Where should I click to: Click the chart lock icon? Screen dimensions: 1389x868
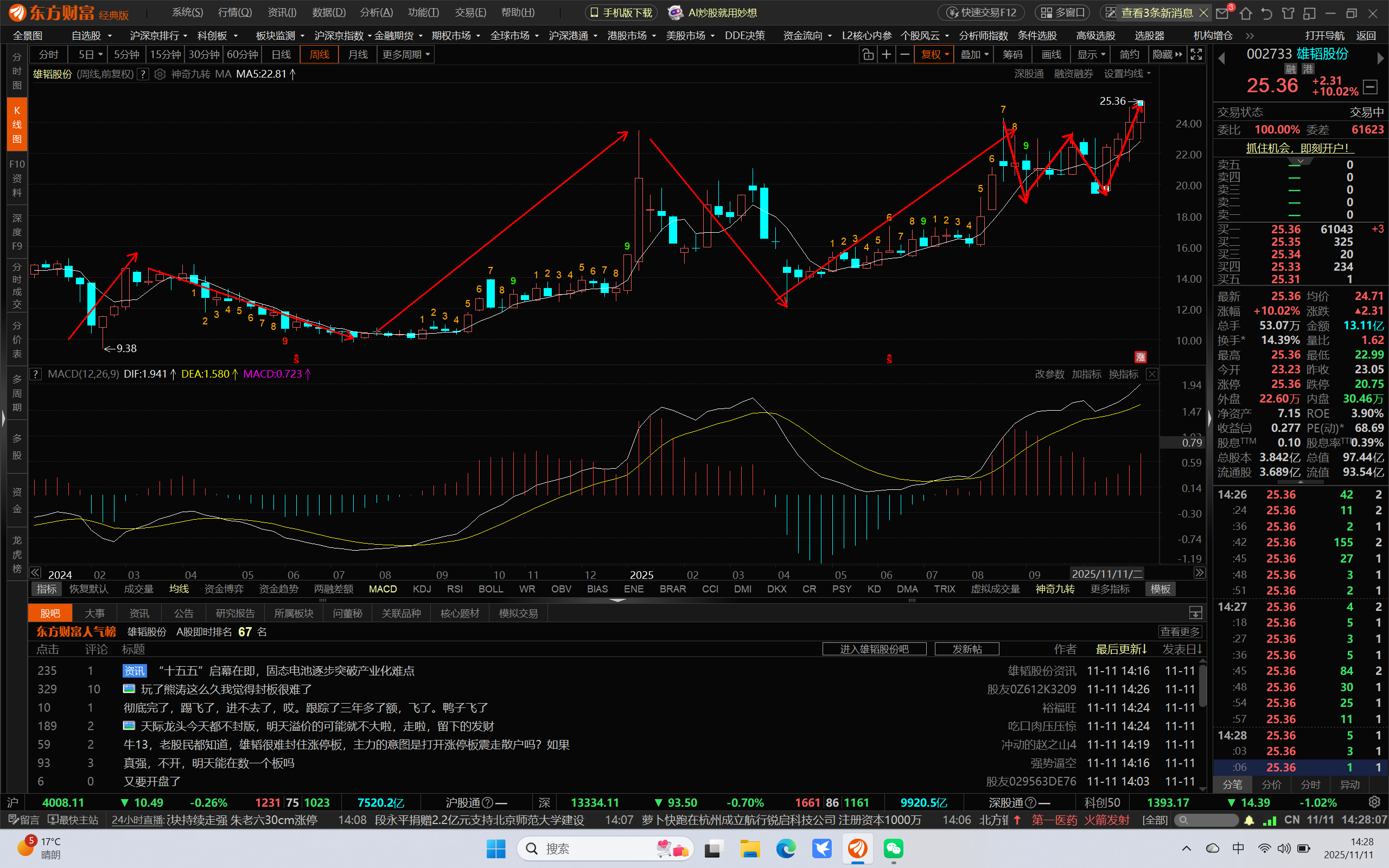pos(868,55)
